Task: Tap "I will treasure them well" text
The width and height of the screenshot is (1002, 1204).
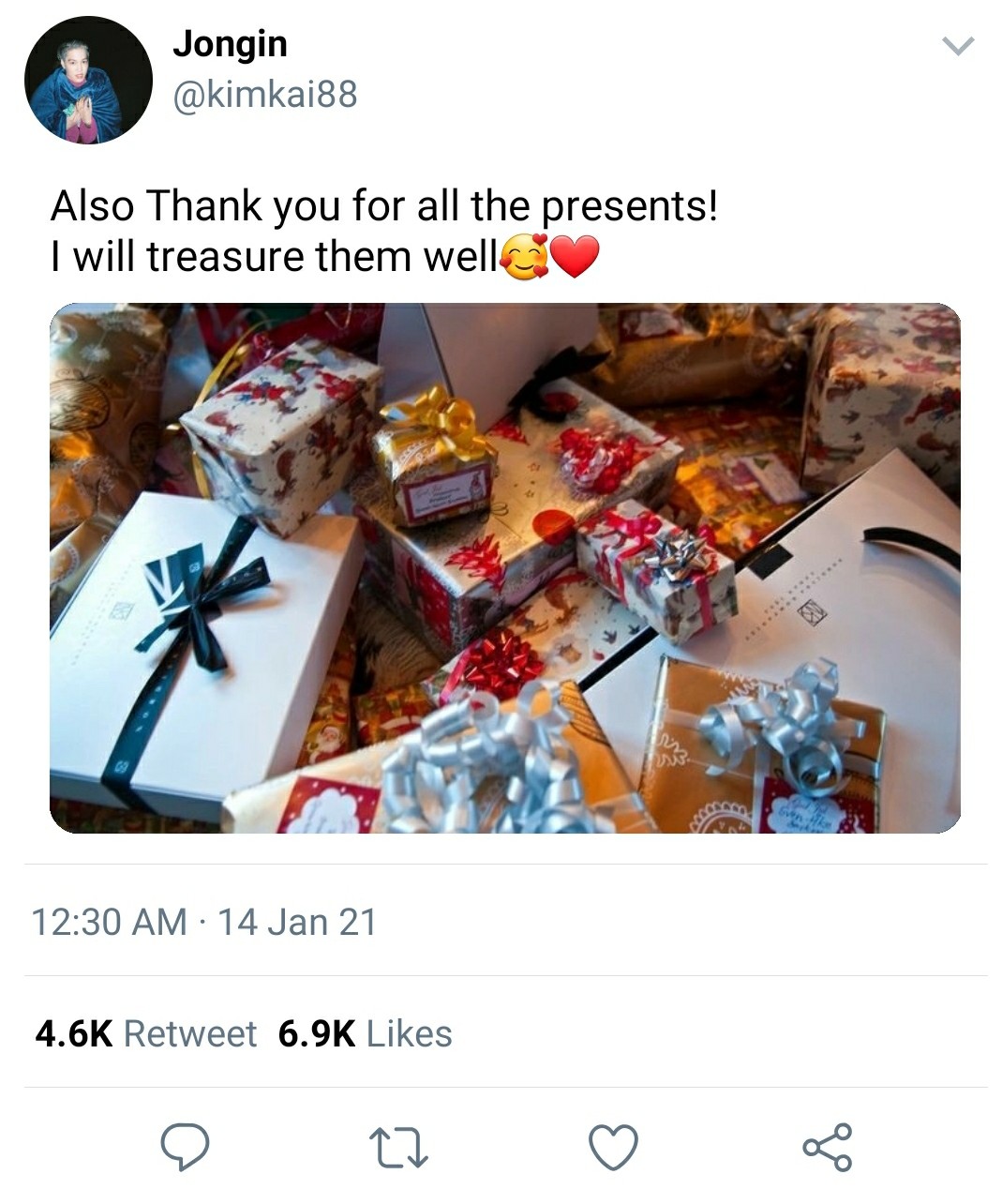Action: click(x=273, y=256)
